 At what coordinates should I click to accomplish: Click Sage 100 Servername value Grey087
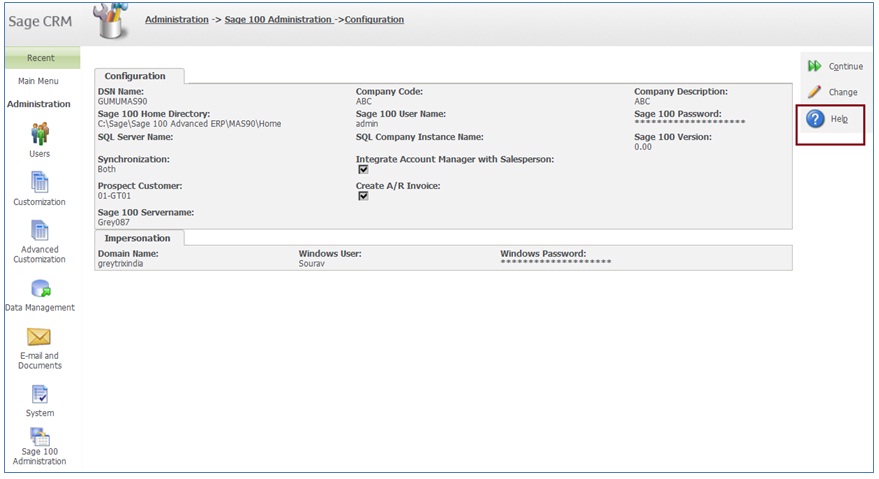(113, 222)
